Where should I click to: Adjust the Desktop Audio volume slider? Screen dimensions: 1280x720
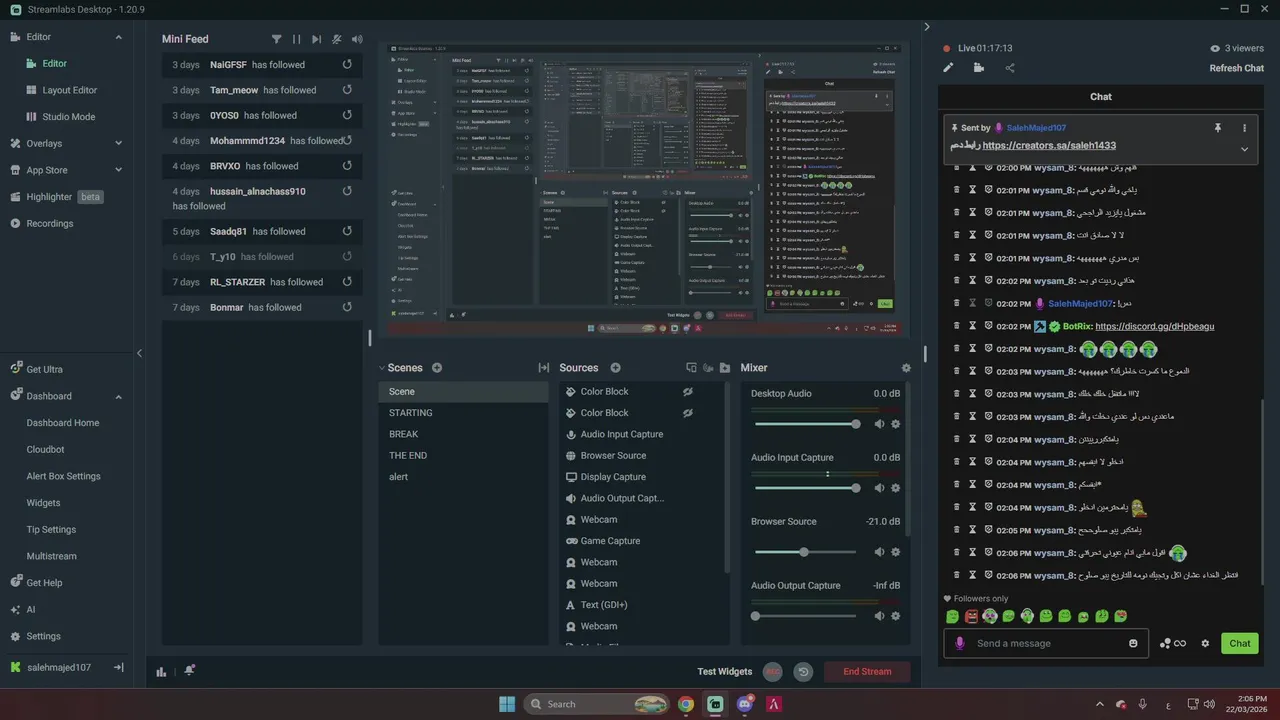point(806,424)
